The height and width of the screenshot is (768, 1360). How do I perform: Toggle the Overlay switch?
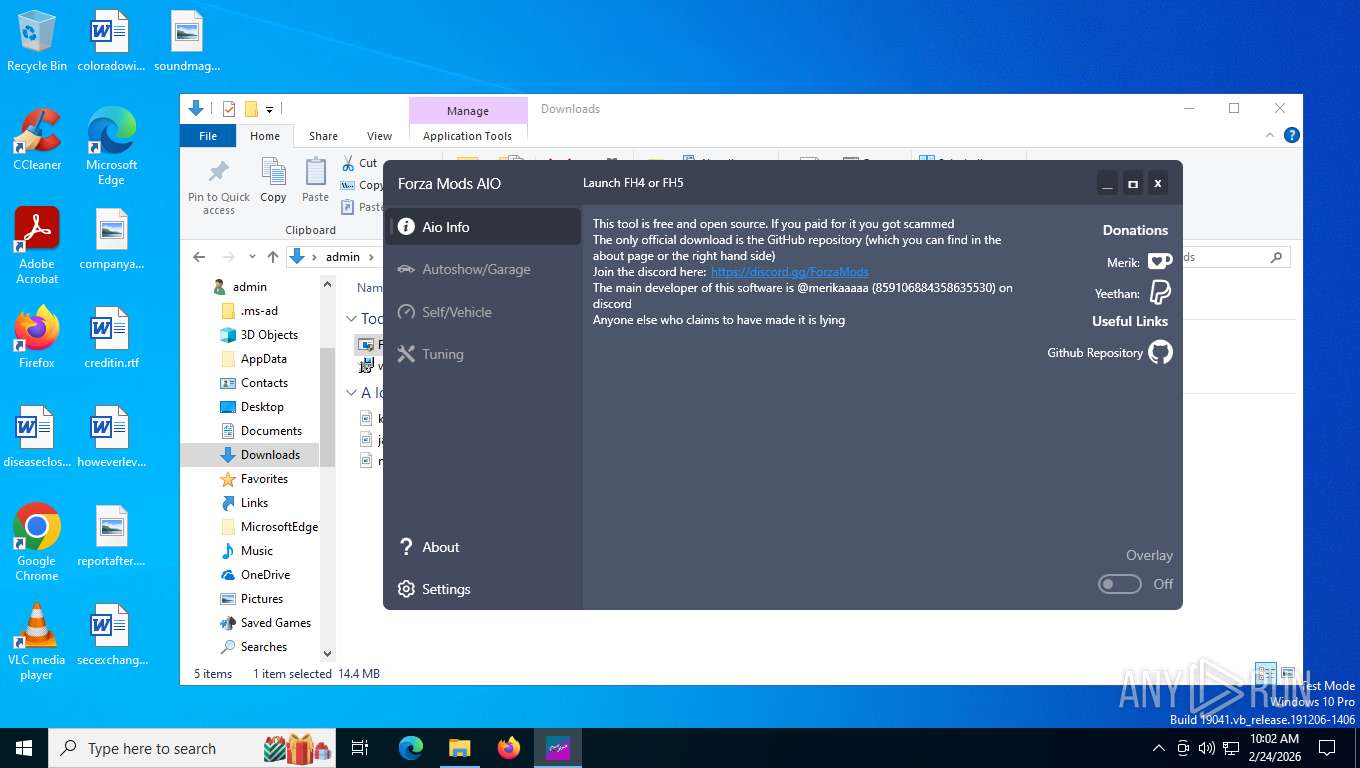click(x=1120, y=584)
